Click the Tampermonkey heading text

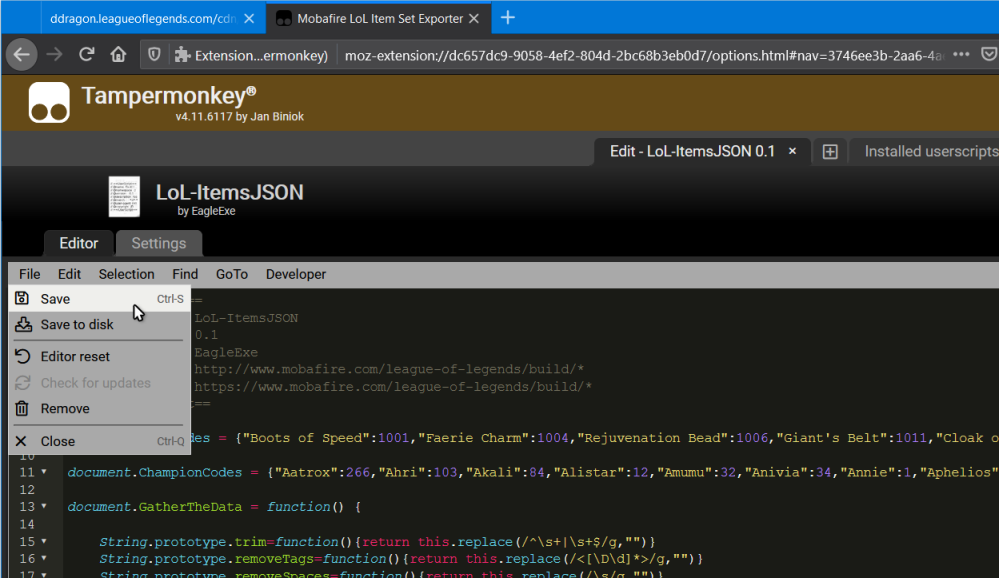(169, 96)
